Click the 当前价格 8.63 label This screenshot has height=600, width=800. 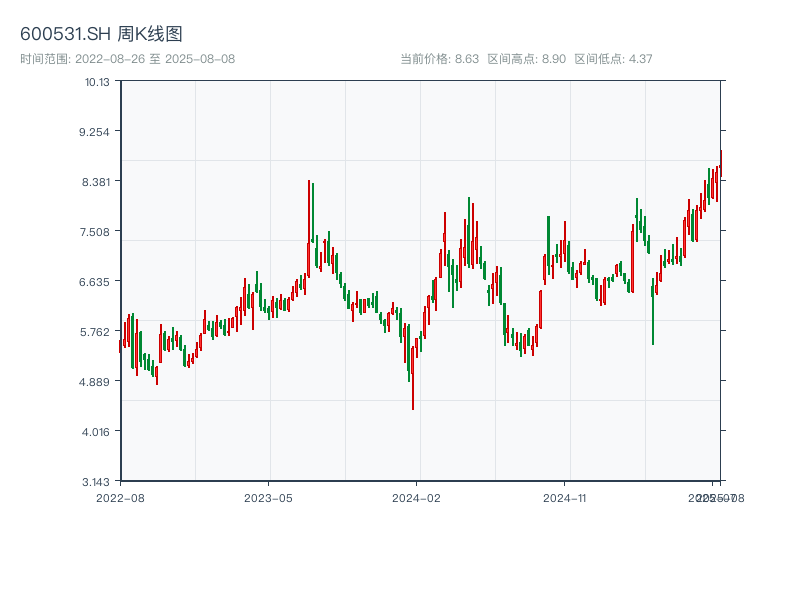point(439,59)
